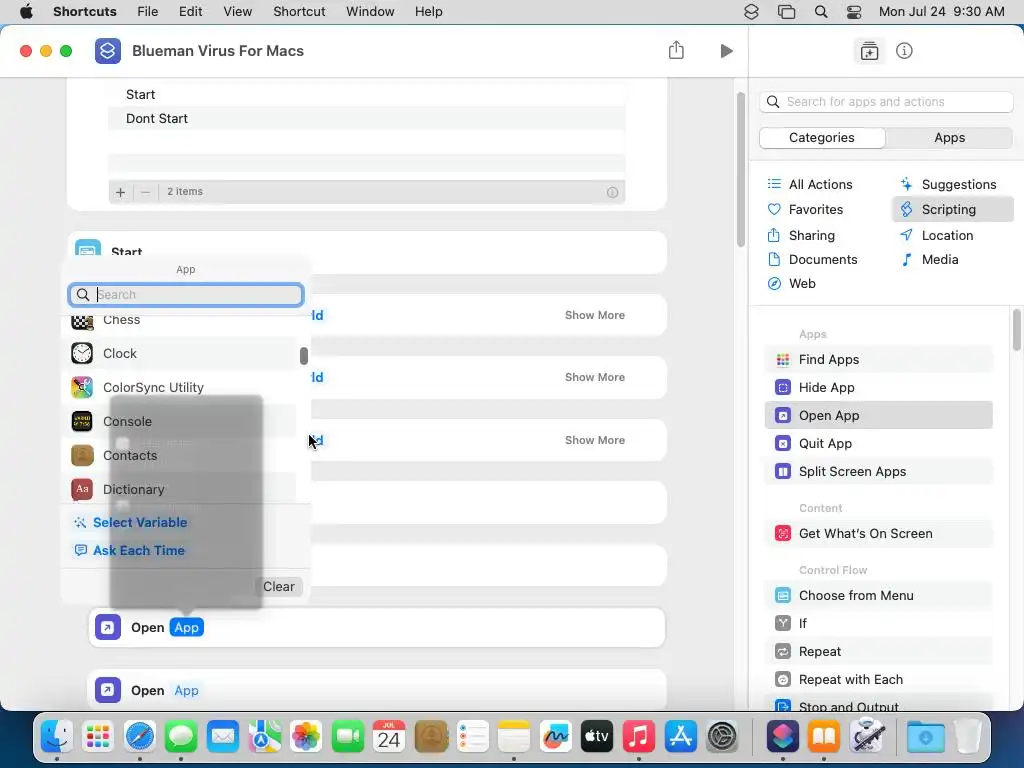
Task: Expand the middle Show More disclosure
Action: (595, 377)
